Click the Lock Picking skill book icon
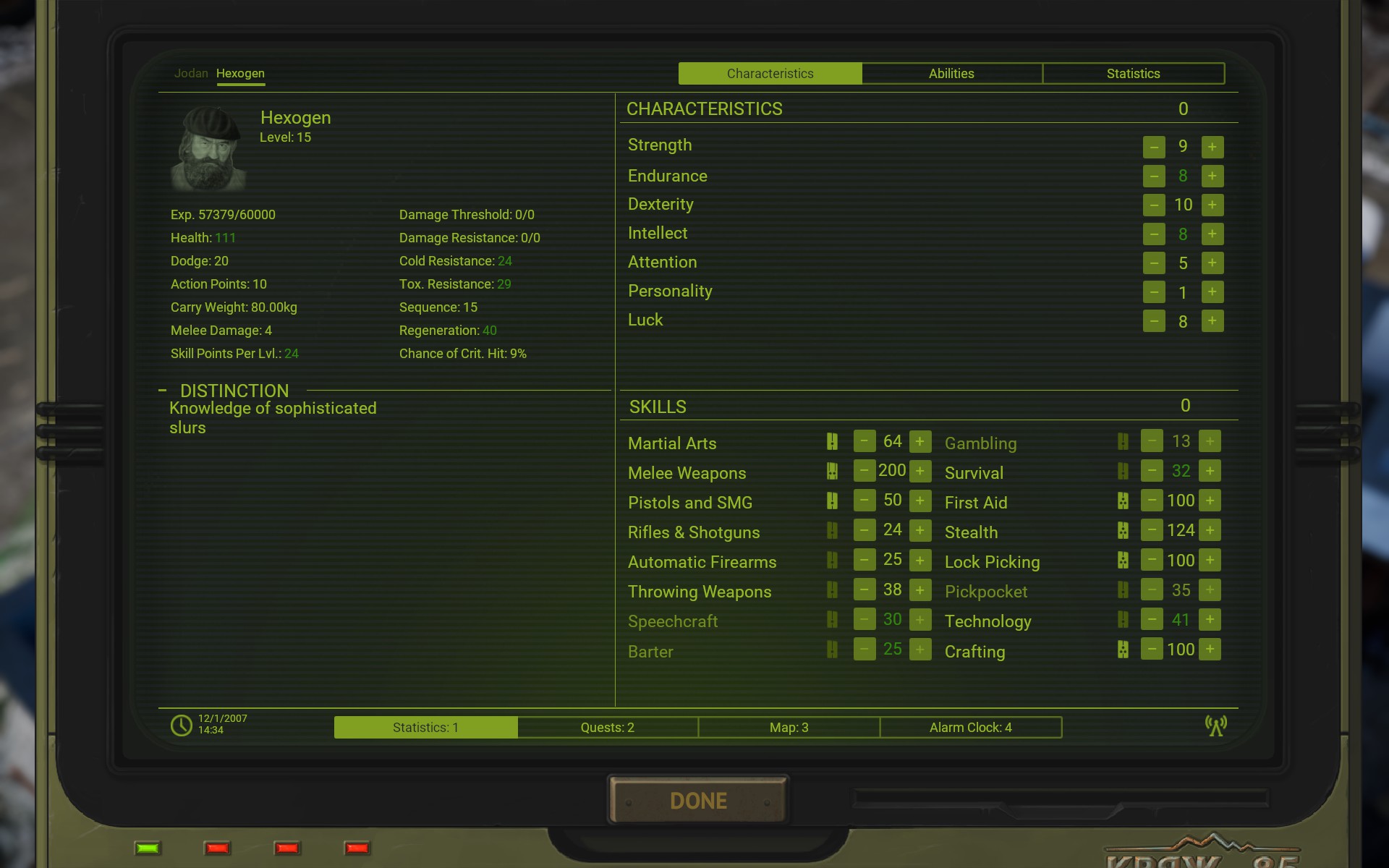The image size is (1389, 868). pyautogui.click(x=1122, y=560)
